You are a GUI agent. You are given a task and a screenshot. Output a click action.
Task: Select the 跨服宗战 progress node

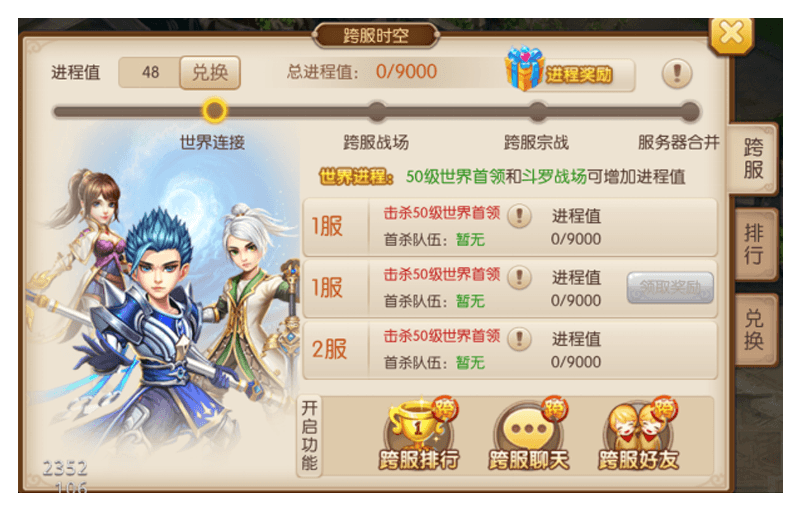point(537,111)
